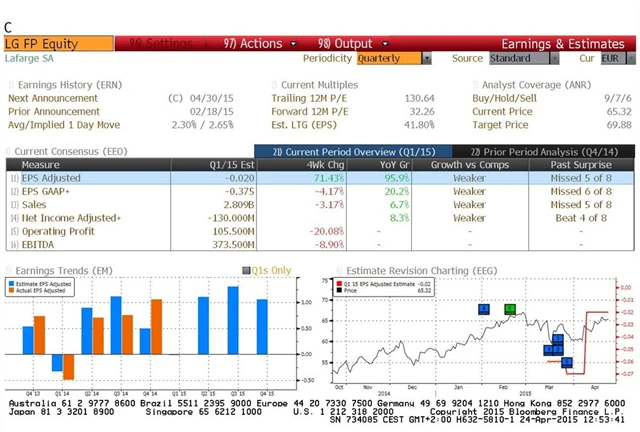Toggle the Q1s Only checkbox
This screenshot has height=432, width=640.
(247, 270)
